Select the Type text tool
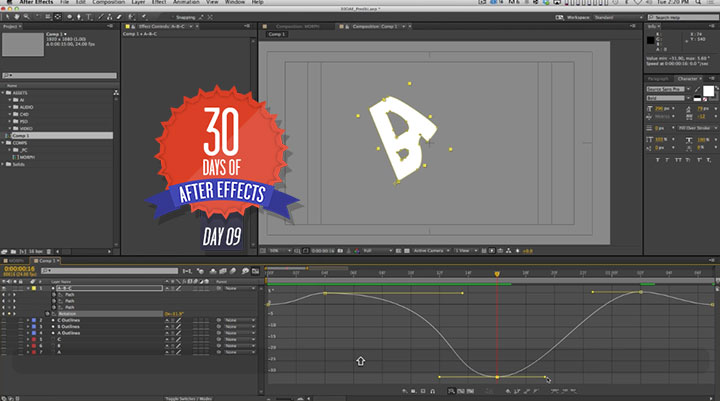The width and height of the screenshot is (720, 401). [89, 17]
